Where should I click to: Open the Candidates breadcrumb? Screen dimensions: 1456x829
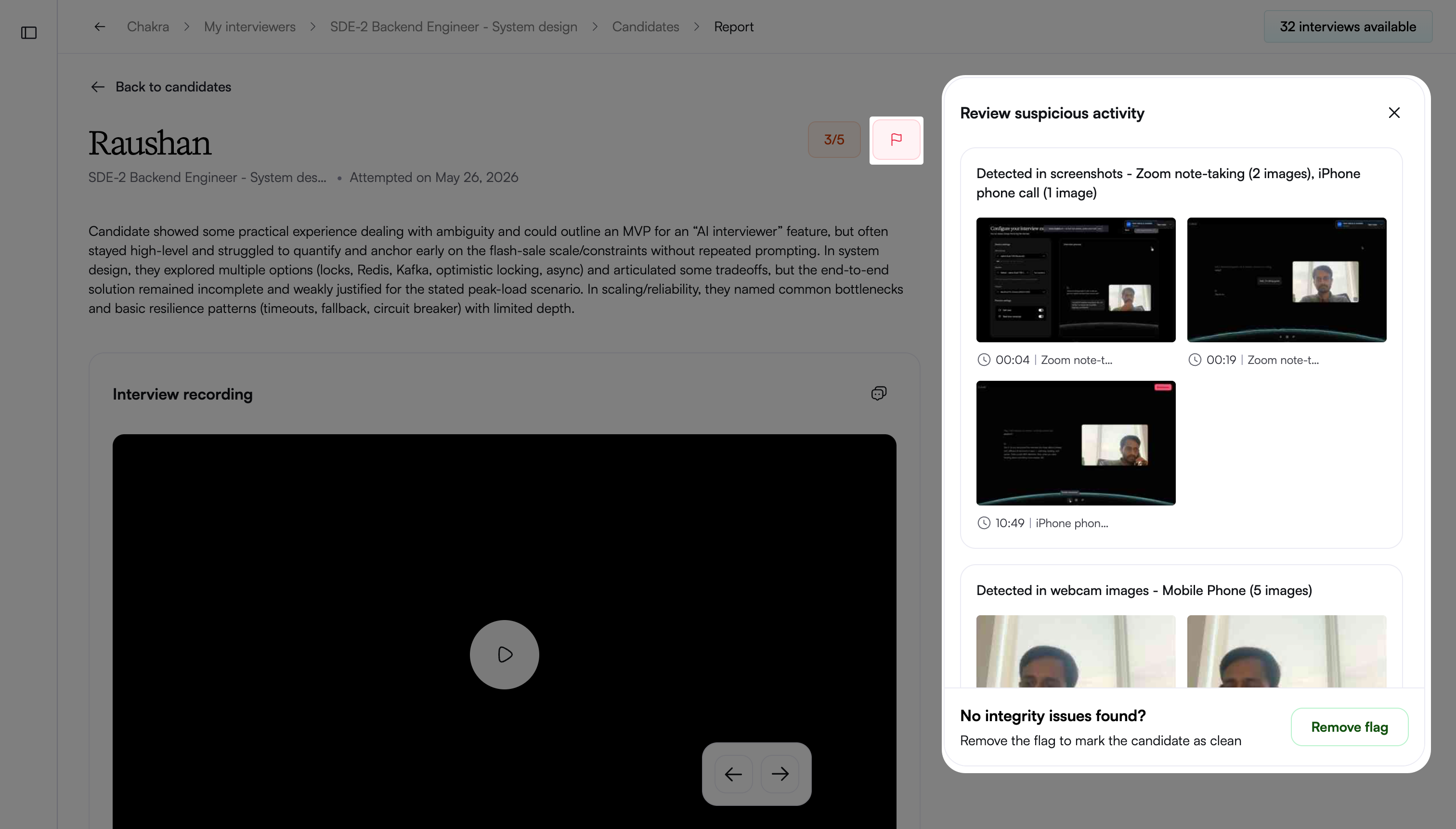645,27
